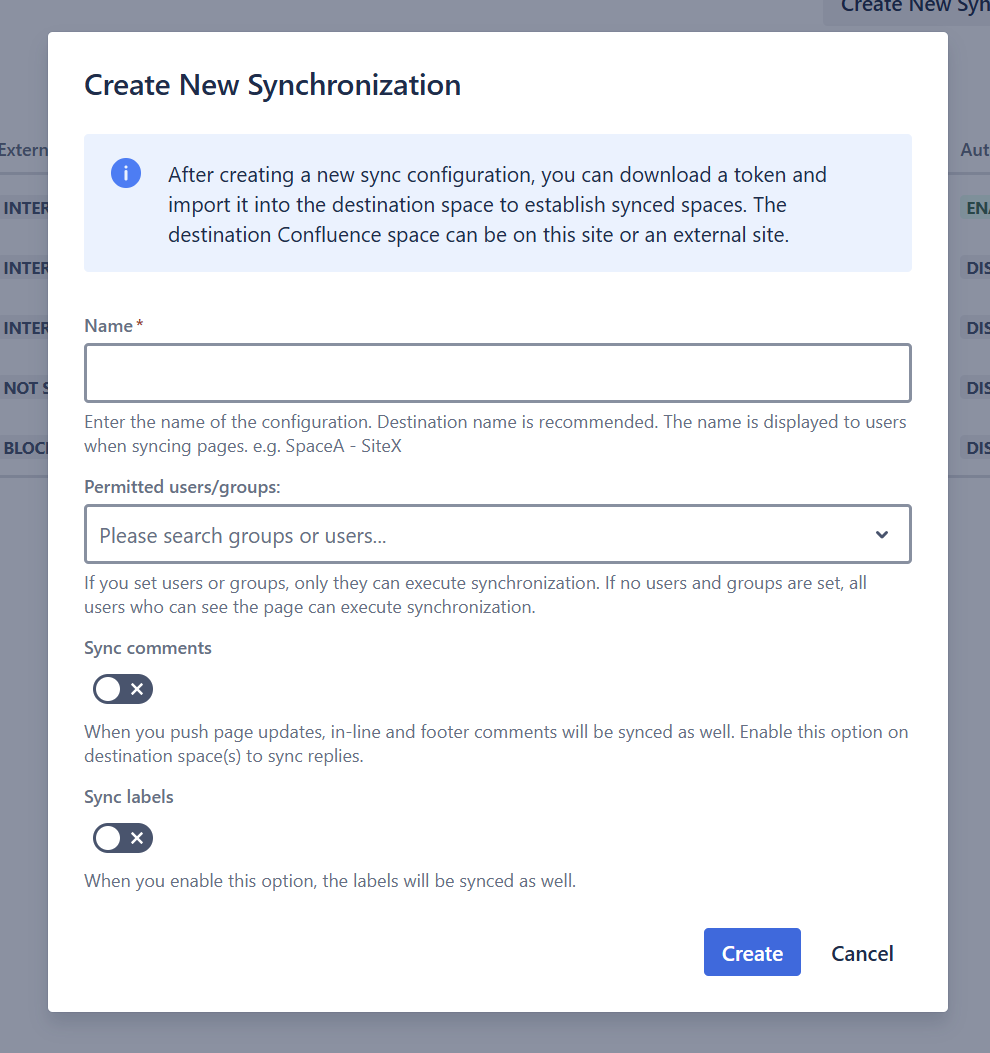Click the 'Sync labels' heading text
This screenshot has height=1053, width=990.
click(129, 797)
